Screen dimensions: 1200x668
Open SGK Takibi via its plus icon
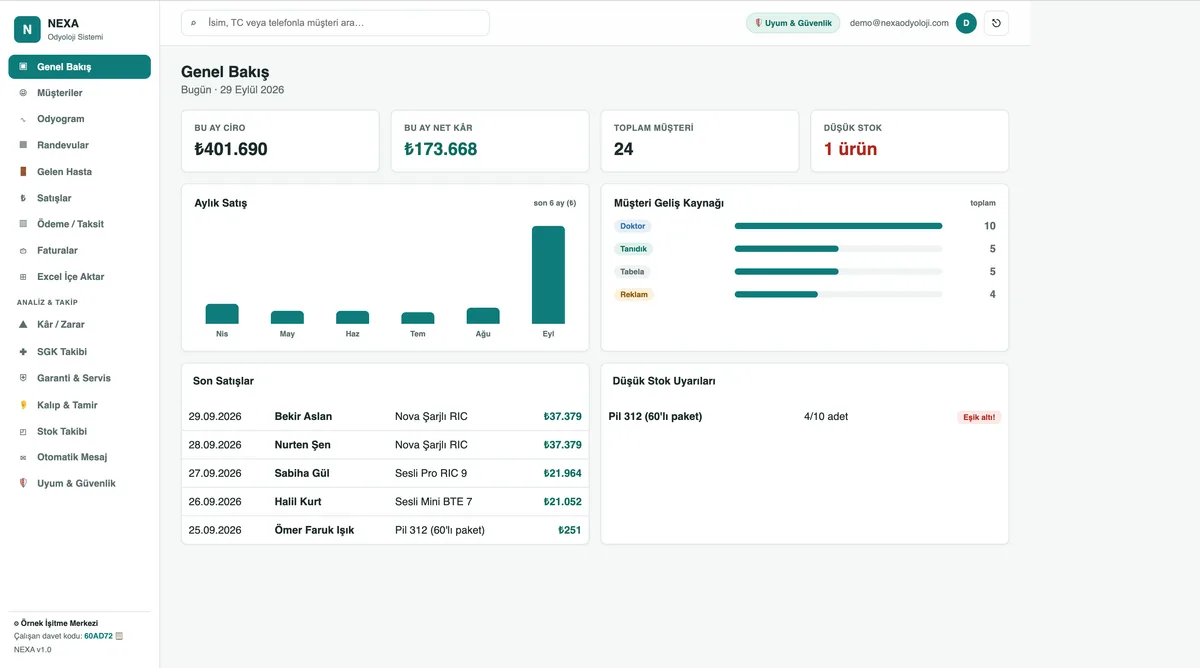[23, 352]
